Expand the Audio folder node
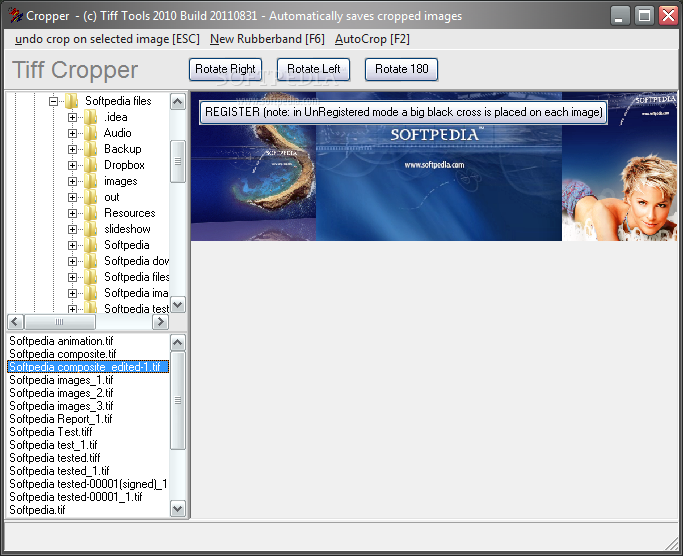Image resolution: width=683 pixels, height=556 pixels. (x=72, y=133)
